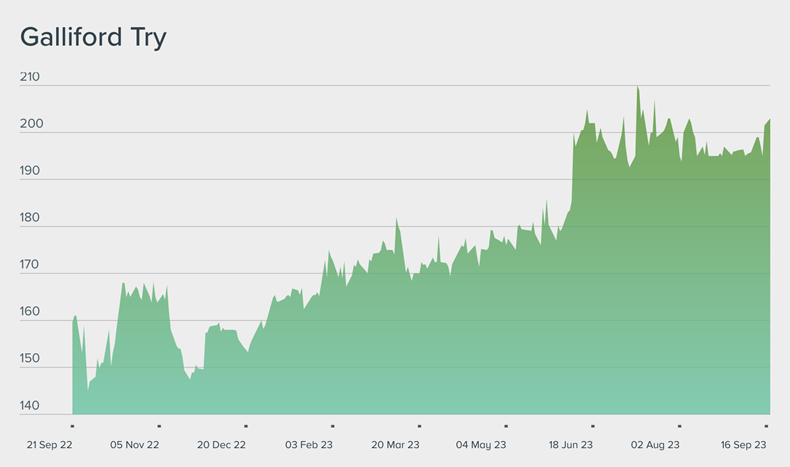This screenshot has width=790, height=467.
Task: Click the 21 Sep 22 date label
Action: pos(48,445)
